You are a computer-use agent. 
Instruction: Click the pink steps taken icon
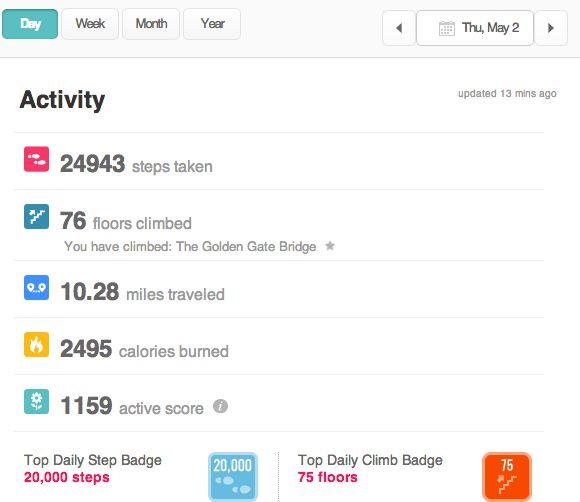[x=36, y=159]
